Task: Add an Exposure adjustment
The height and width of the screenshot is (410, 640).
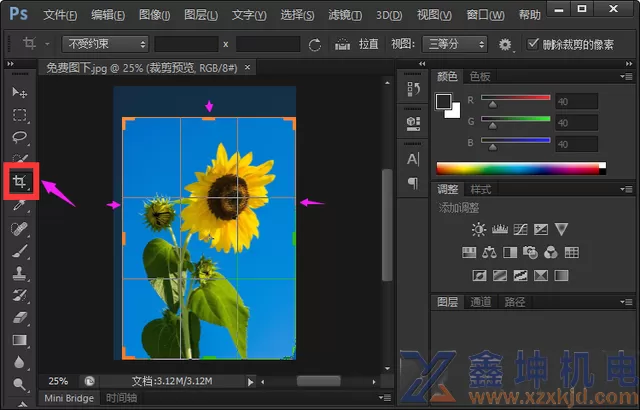Action: 541,229
